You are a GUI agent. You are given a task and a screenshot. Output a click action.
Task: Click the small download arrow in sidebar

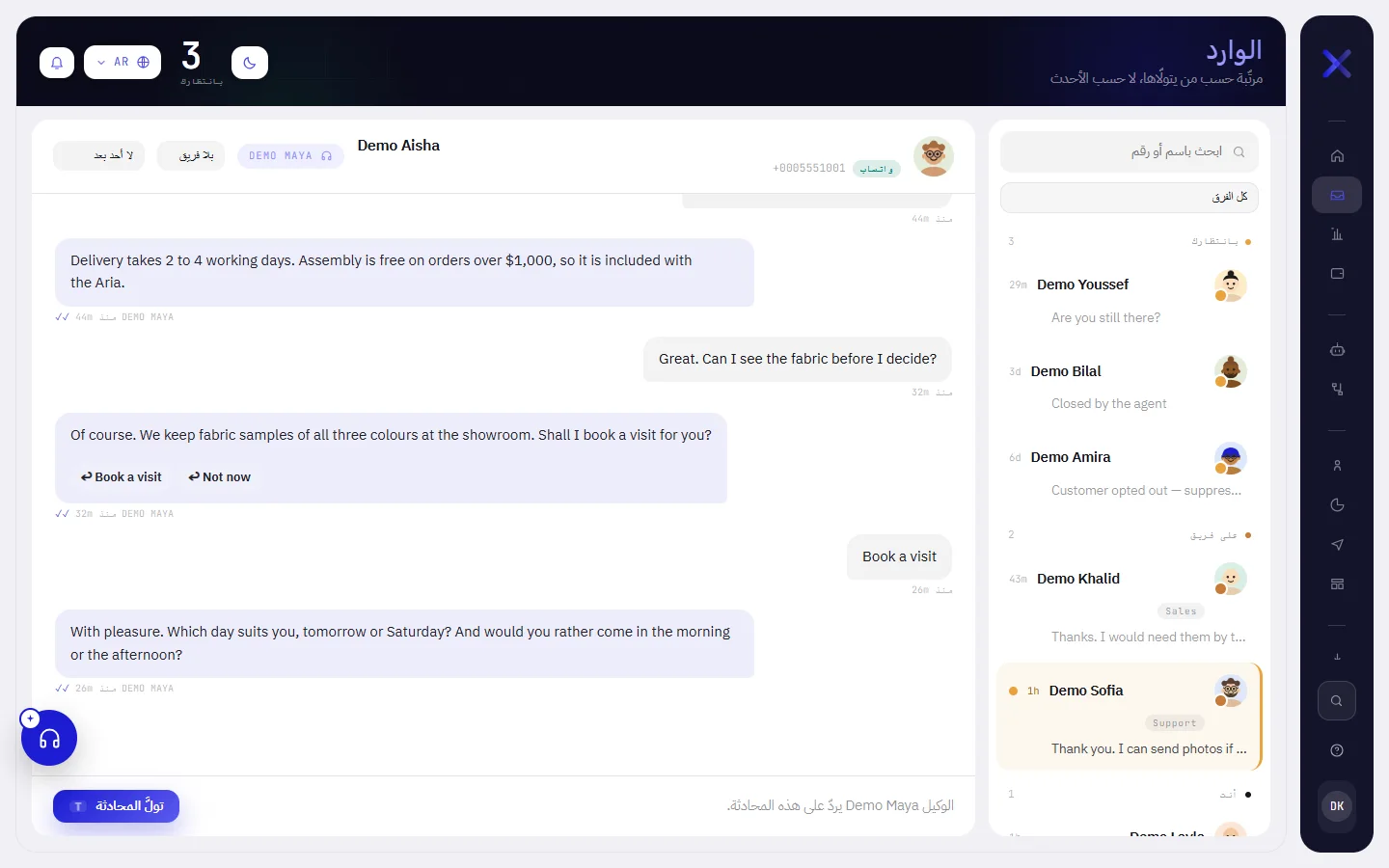pyautogui.click(x=1337, y=657)
